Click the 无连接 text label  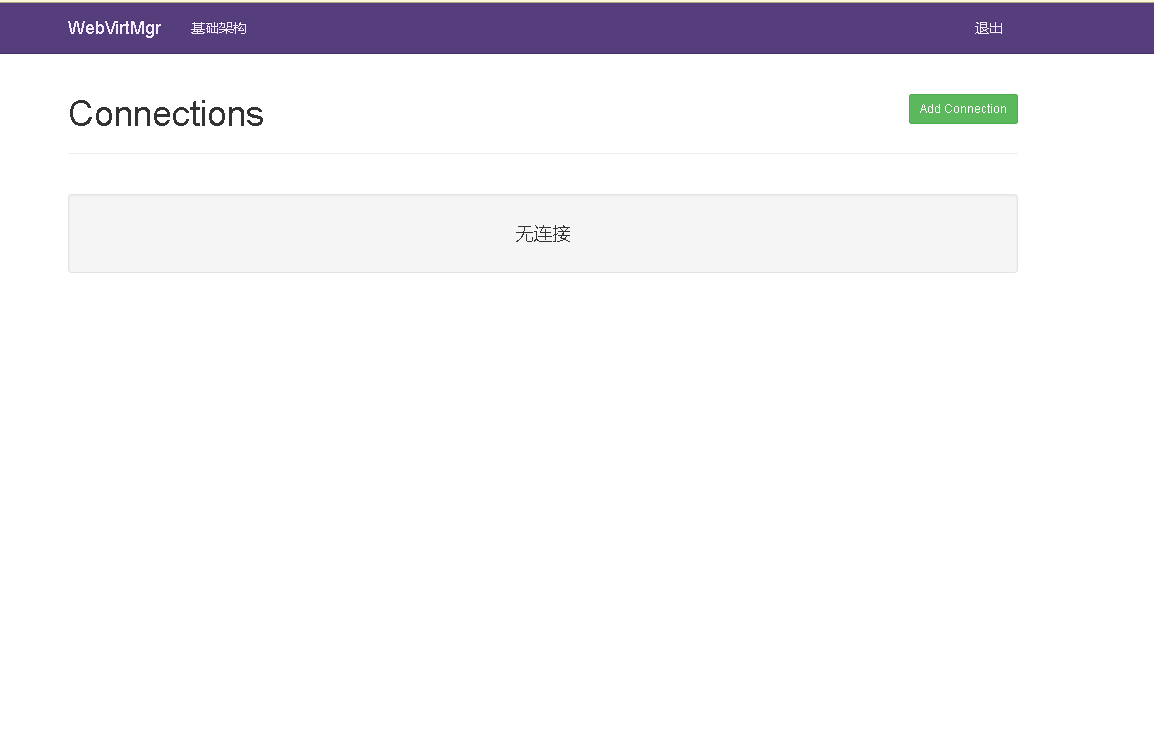(542, 234)
